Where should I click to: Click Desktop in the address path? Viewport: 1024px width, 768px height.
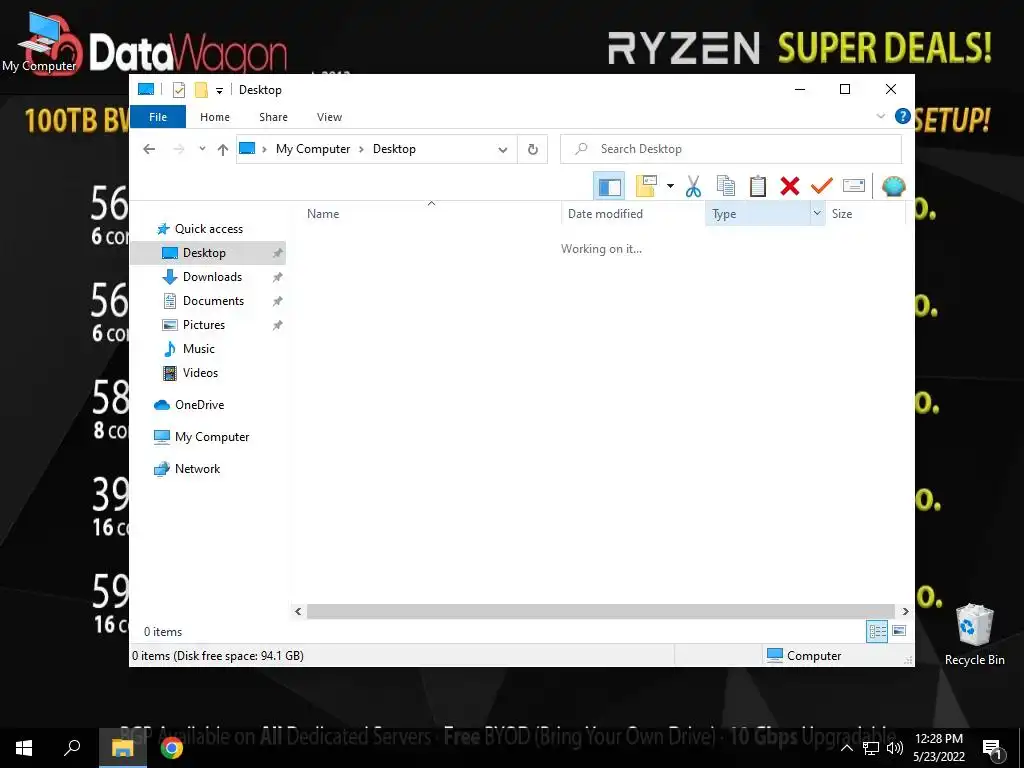click(394, 149)
